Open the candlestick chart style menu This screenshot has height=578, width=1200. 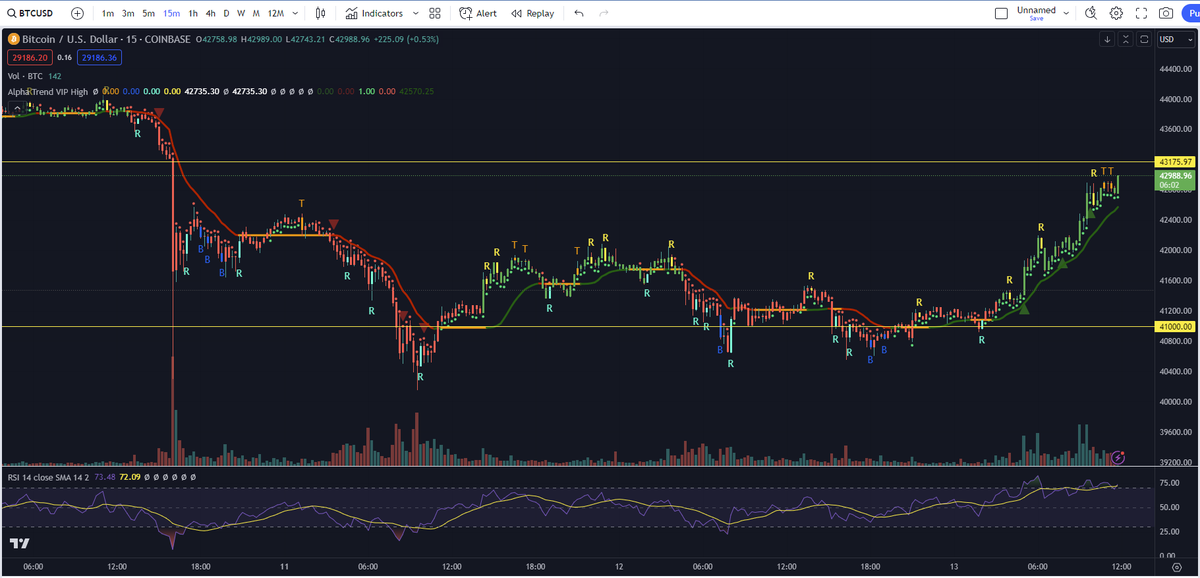(320, 13)
